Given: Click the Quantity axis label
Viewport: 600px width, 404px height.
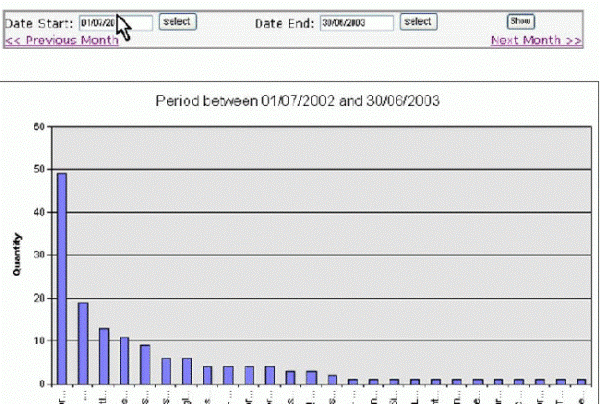Looking at the screenshot, I should tap(17, 255).
